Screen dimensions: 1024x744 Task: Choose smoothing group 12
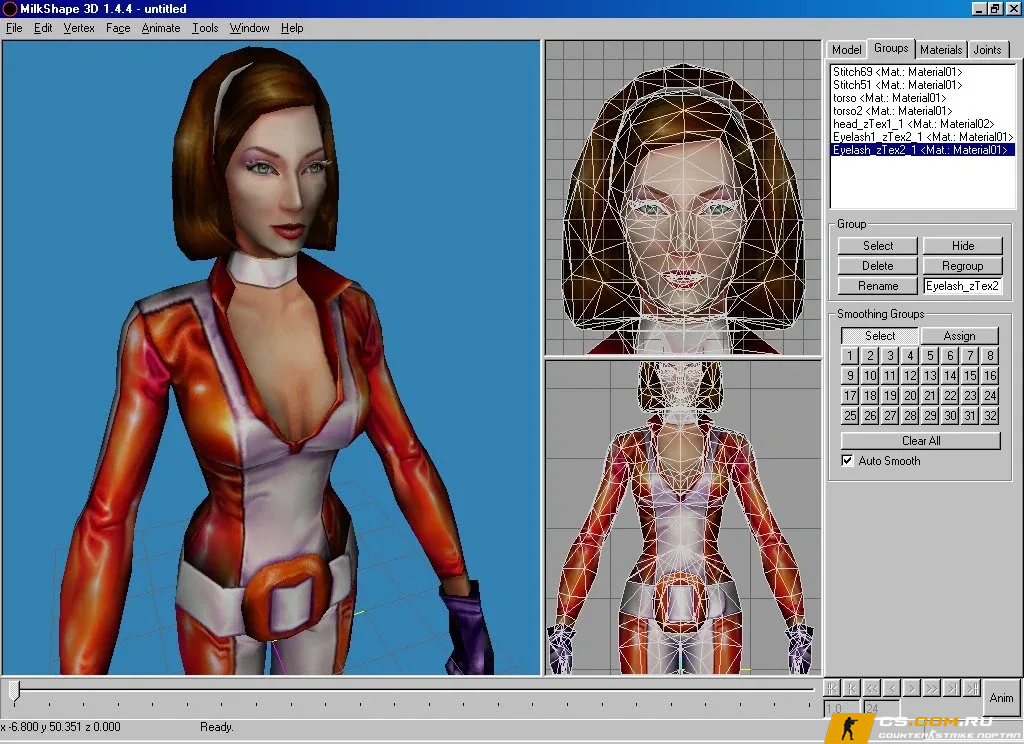pos(910,376)
